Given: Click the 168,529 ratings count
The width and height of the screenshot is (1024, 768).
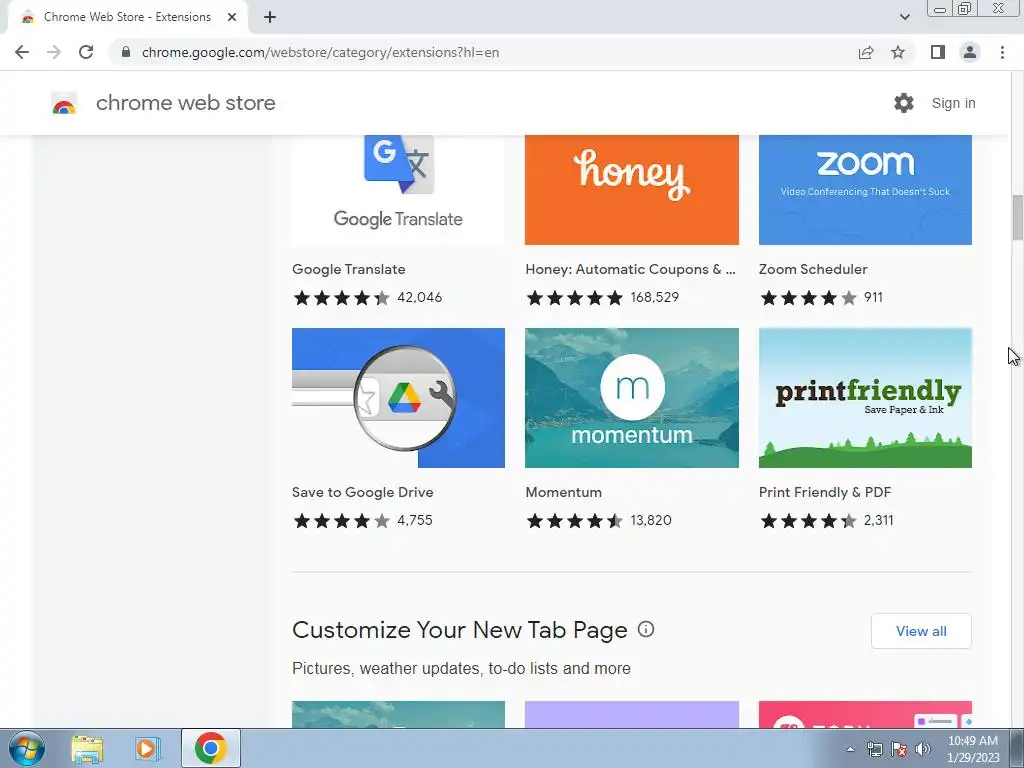Looking at the screenshot, I should click(654, 298).
